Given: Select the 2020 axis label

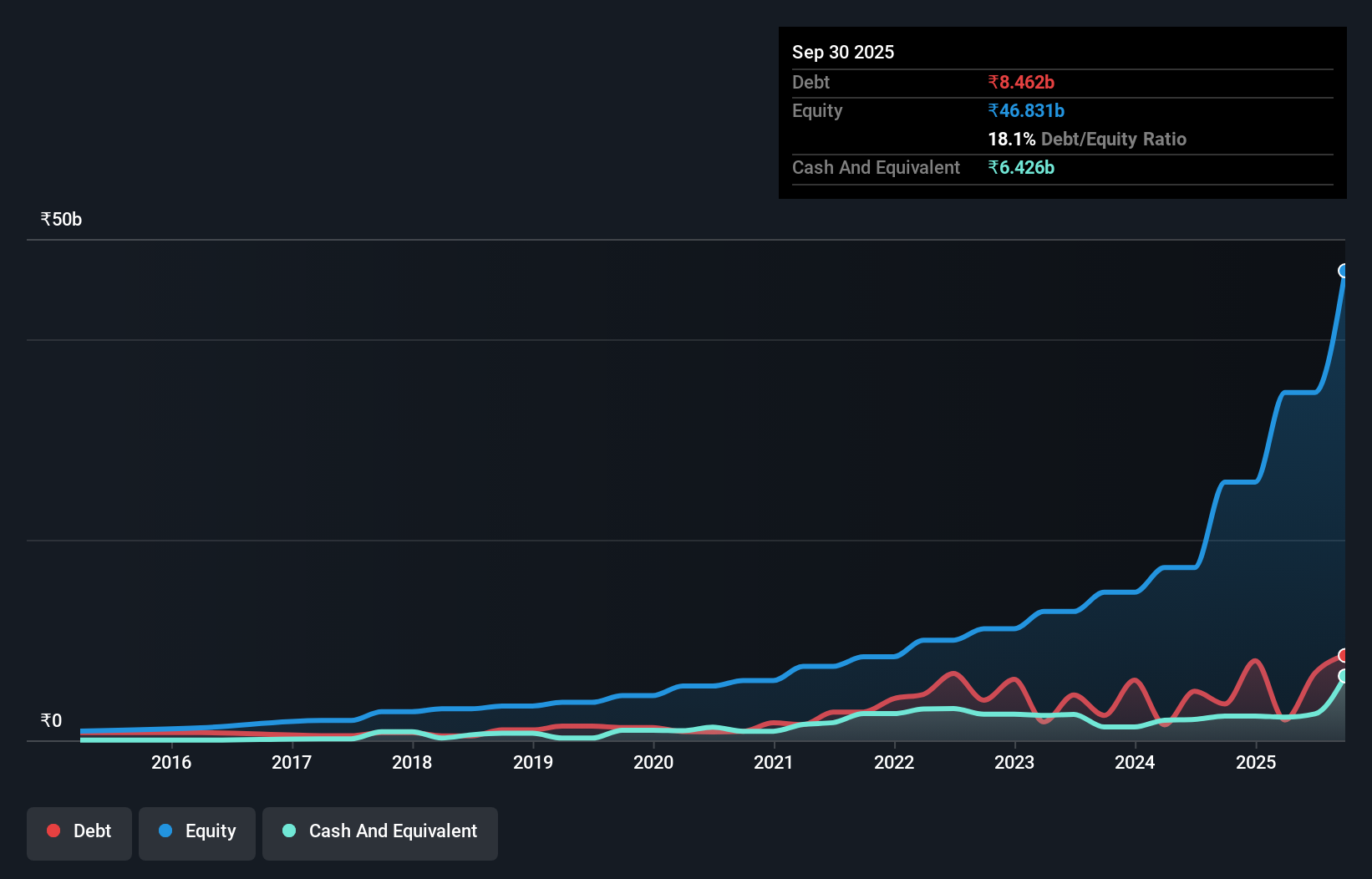Looking at the screenshot, I should (x=653, y=762).
